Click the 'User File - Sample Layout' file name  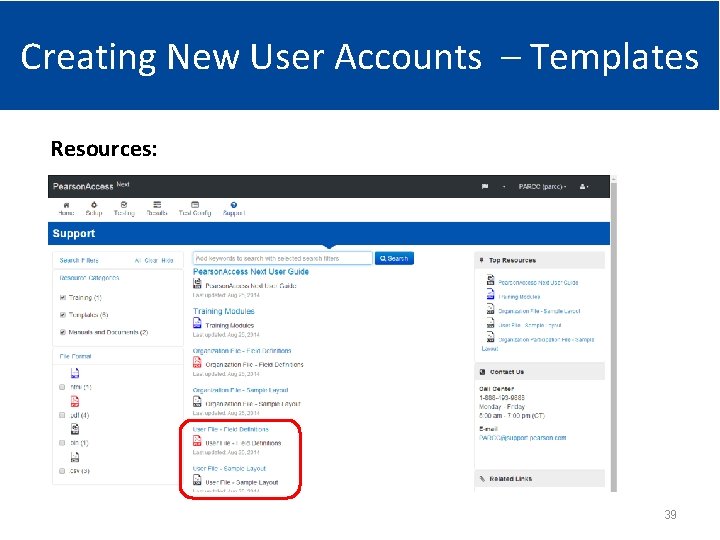click(242, 483)
